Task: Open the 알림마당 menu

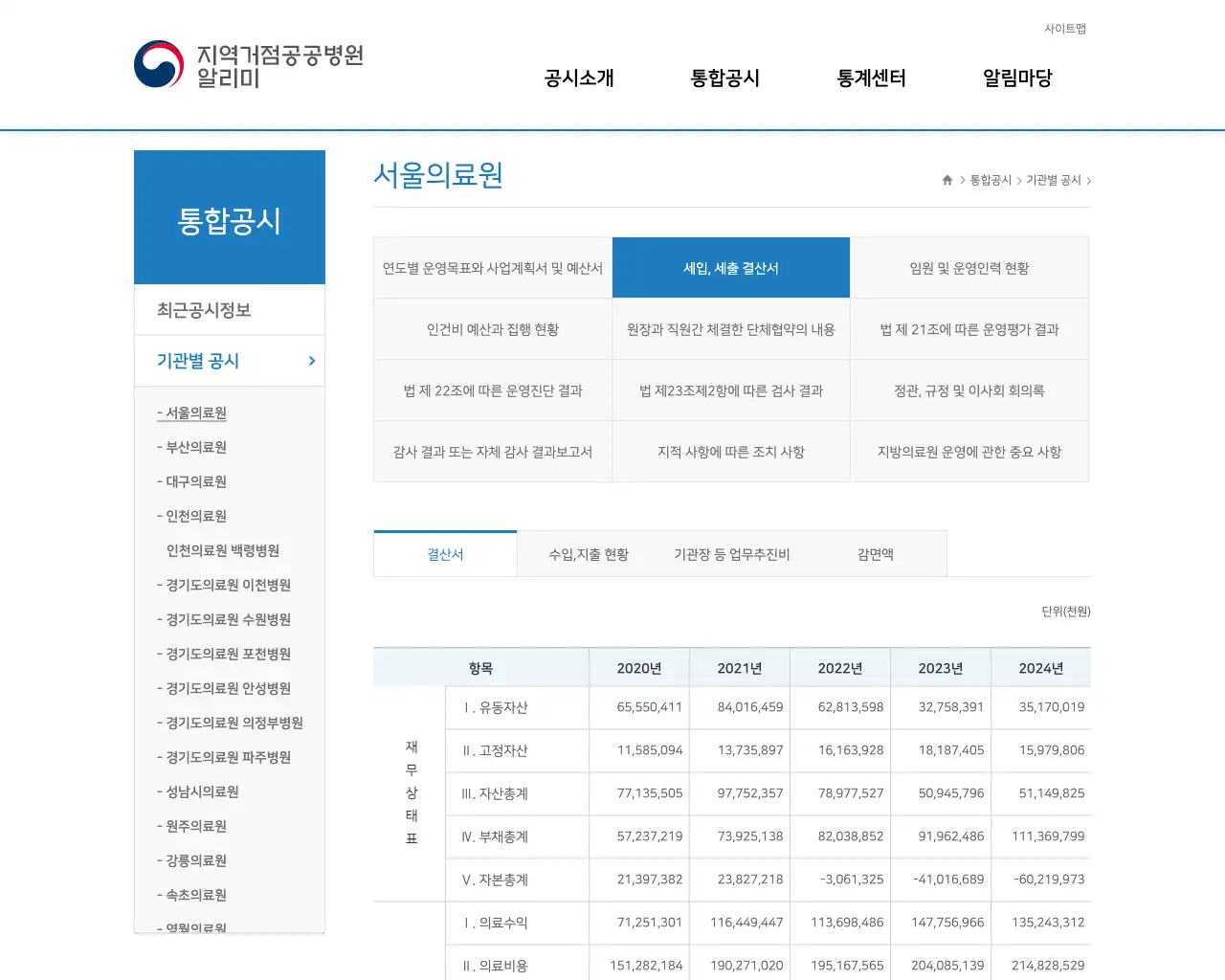Action: [1016, 78]
